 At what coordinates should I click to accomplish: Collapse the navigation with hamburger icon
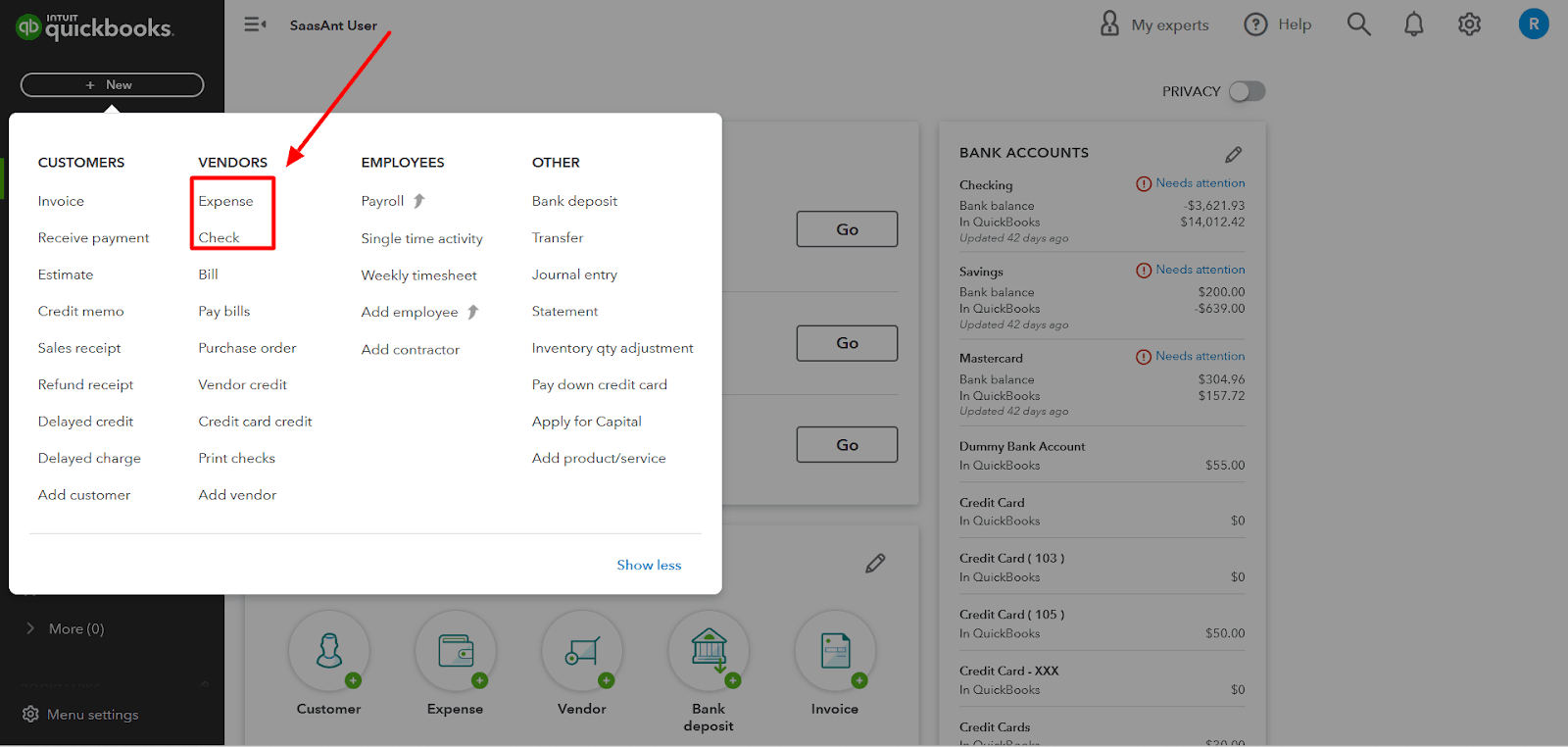pos(255,25)
